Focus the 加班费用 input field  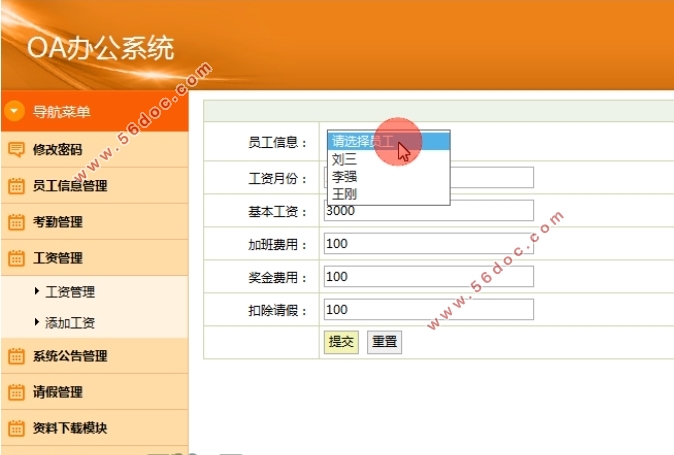[x=429, y=244]
